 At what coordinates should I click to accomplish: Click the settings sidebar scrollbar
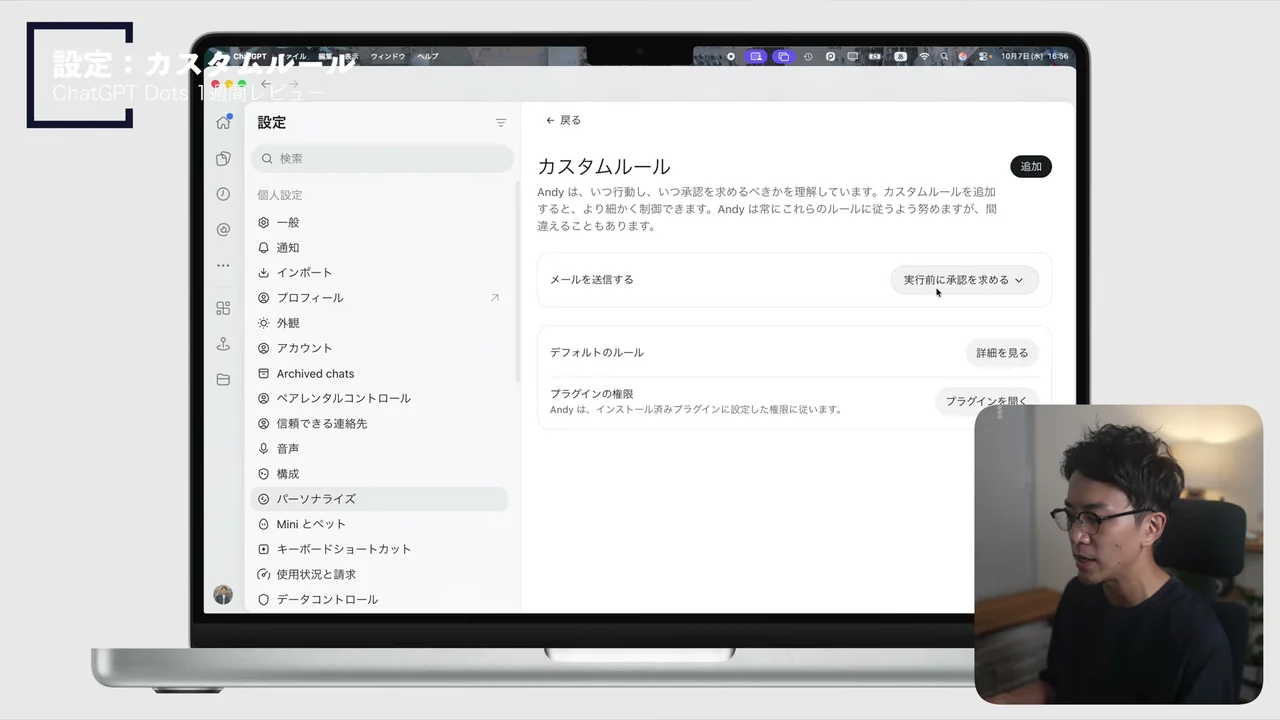[517, 280]
